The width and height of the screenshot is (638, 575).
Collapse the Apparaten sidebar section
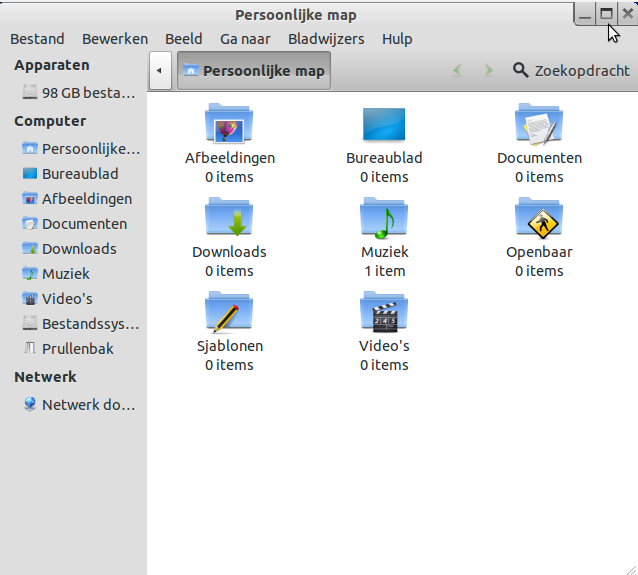coord(52,65)
